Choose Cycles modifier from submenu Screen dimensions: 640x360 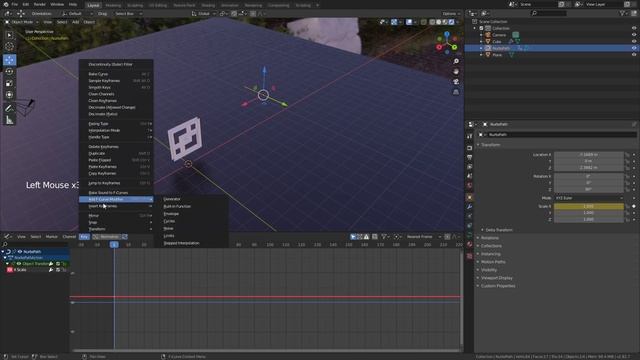coord(191,221)
